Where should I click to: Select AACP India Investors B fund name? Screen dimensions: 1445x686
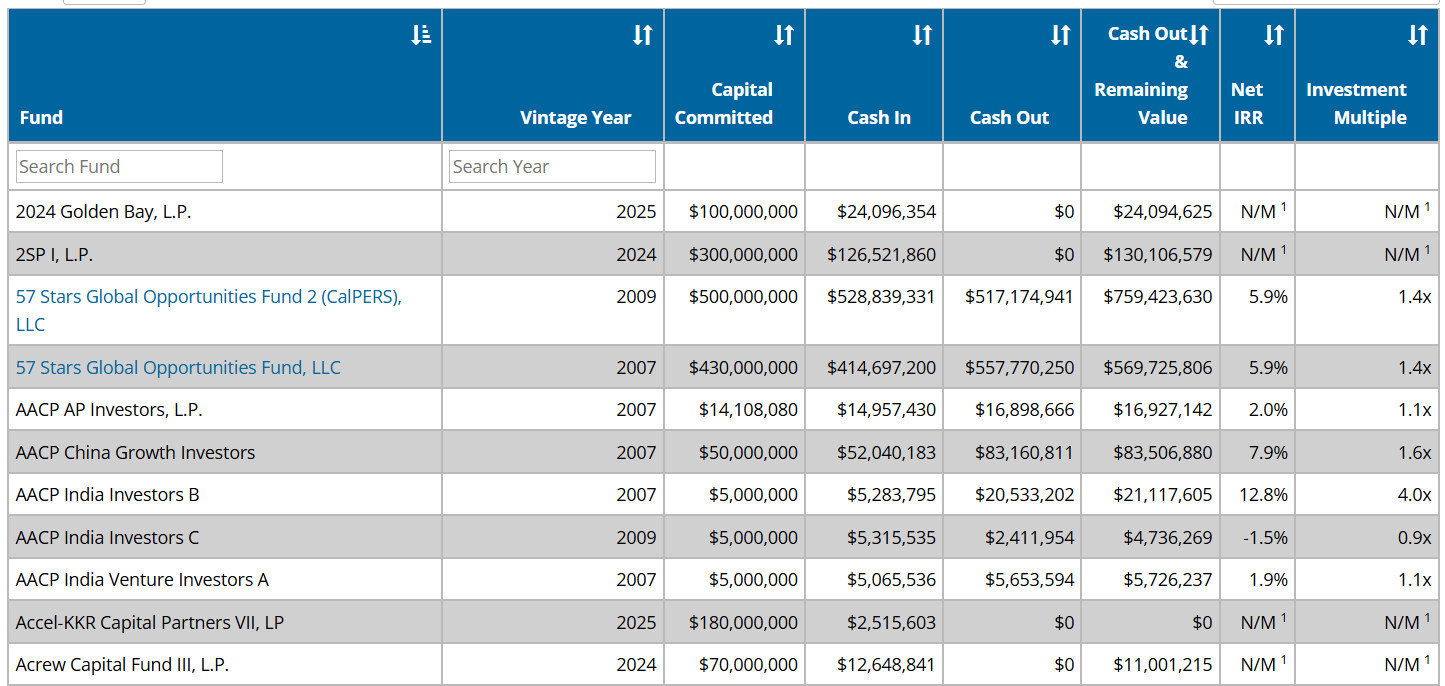(107, 494)
